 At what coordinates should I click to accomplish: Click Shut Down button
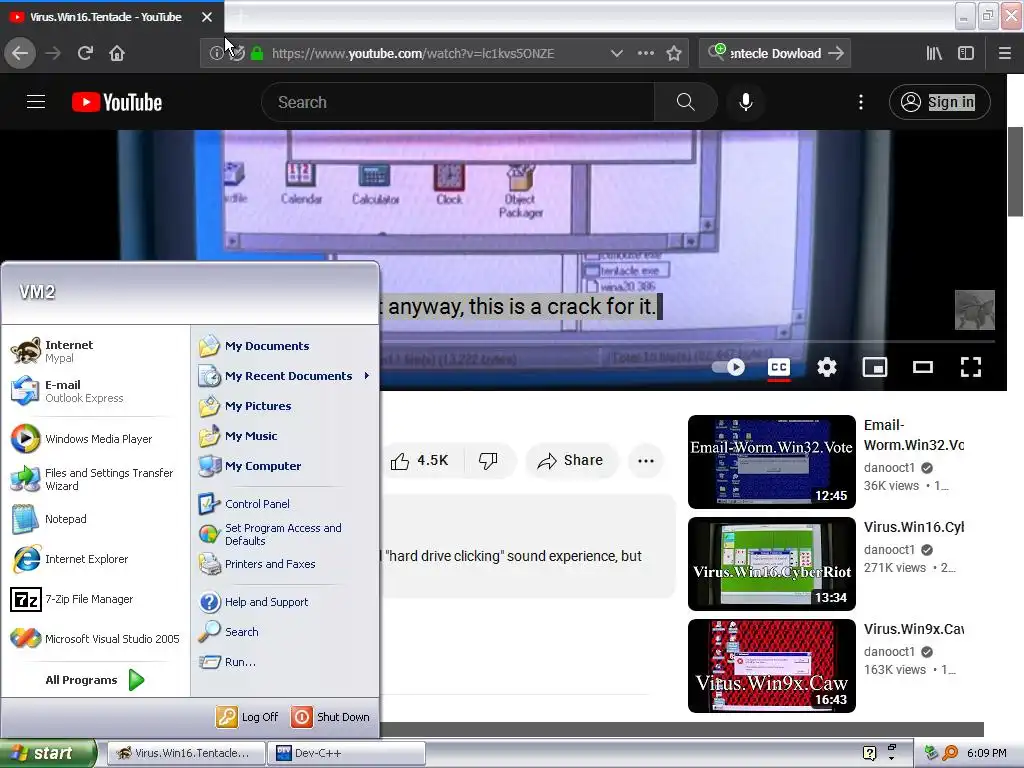click(x=330, y=717)
